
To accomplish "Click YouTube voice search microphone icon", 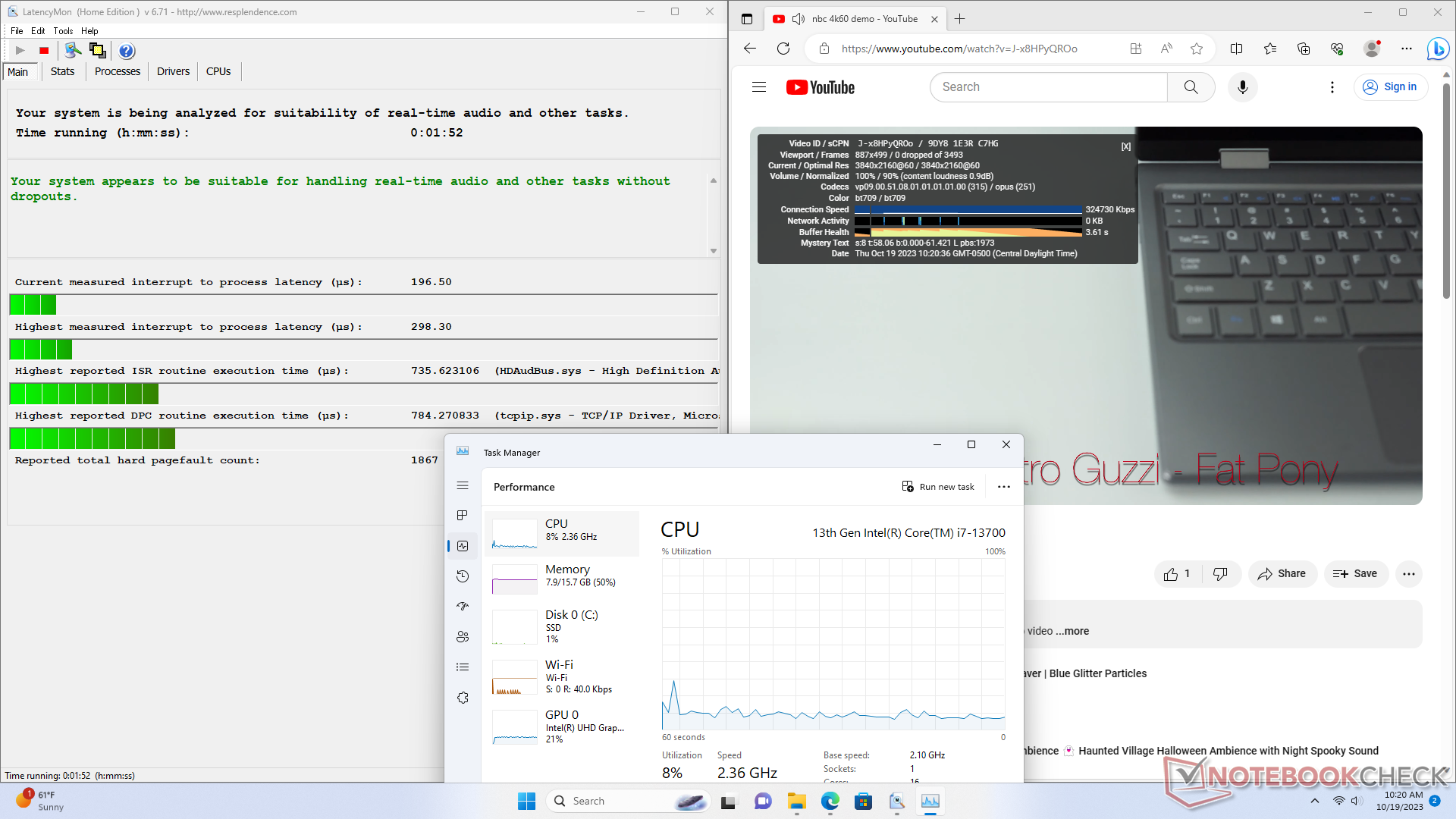I will click(x=1242, y=87).
